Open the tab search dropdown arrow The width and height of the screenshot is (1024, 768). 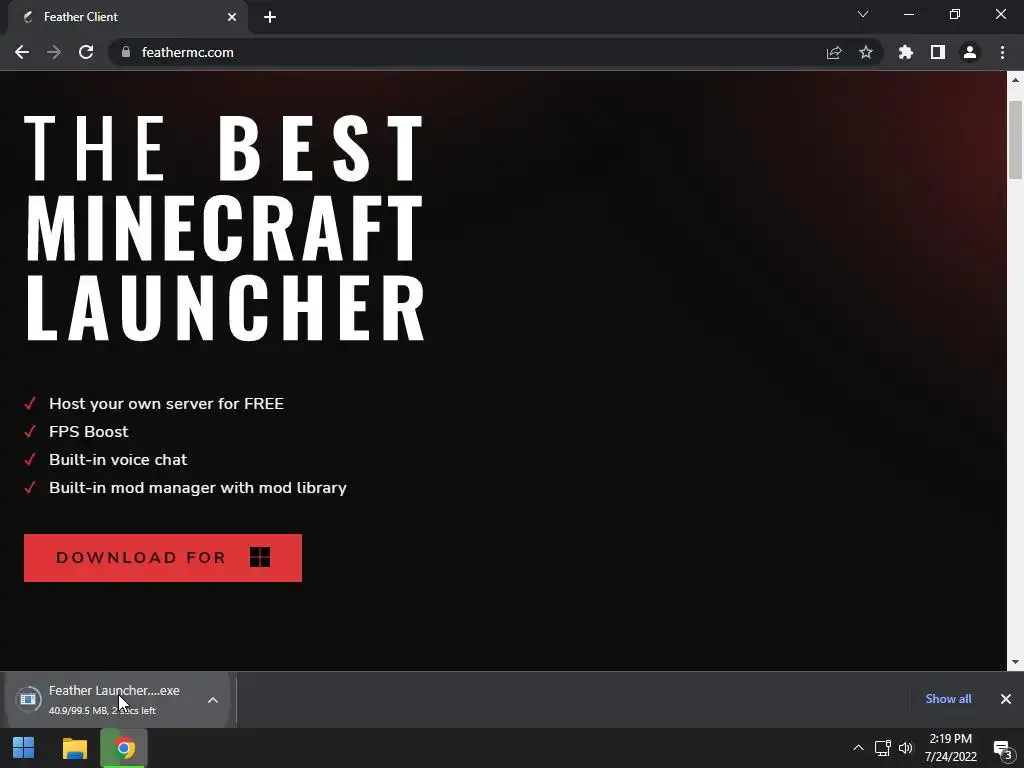coord(863,14)
